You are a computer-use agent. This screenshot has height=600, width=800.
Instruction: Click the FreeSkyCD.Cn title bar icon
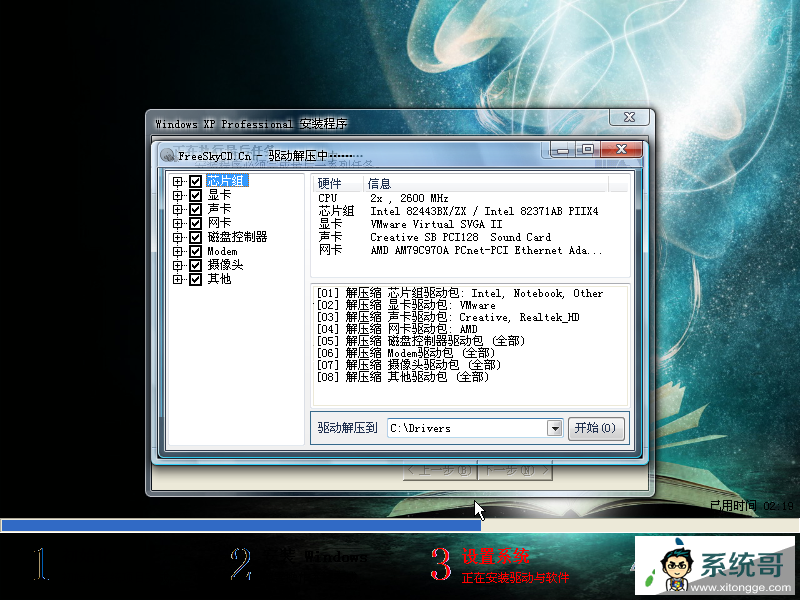pos(167,155)
